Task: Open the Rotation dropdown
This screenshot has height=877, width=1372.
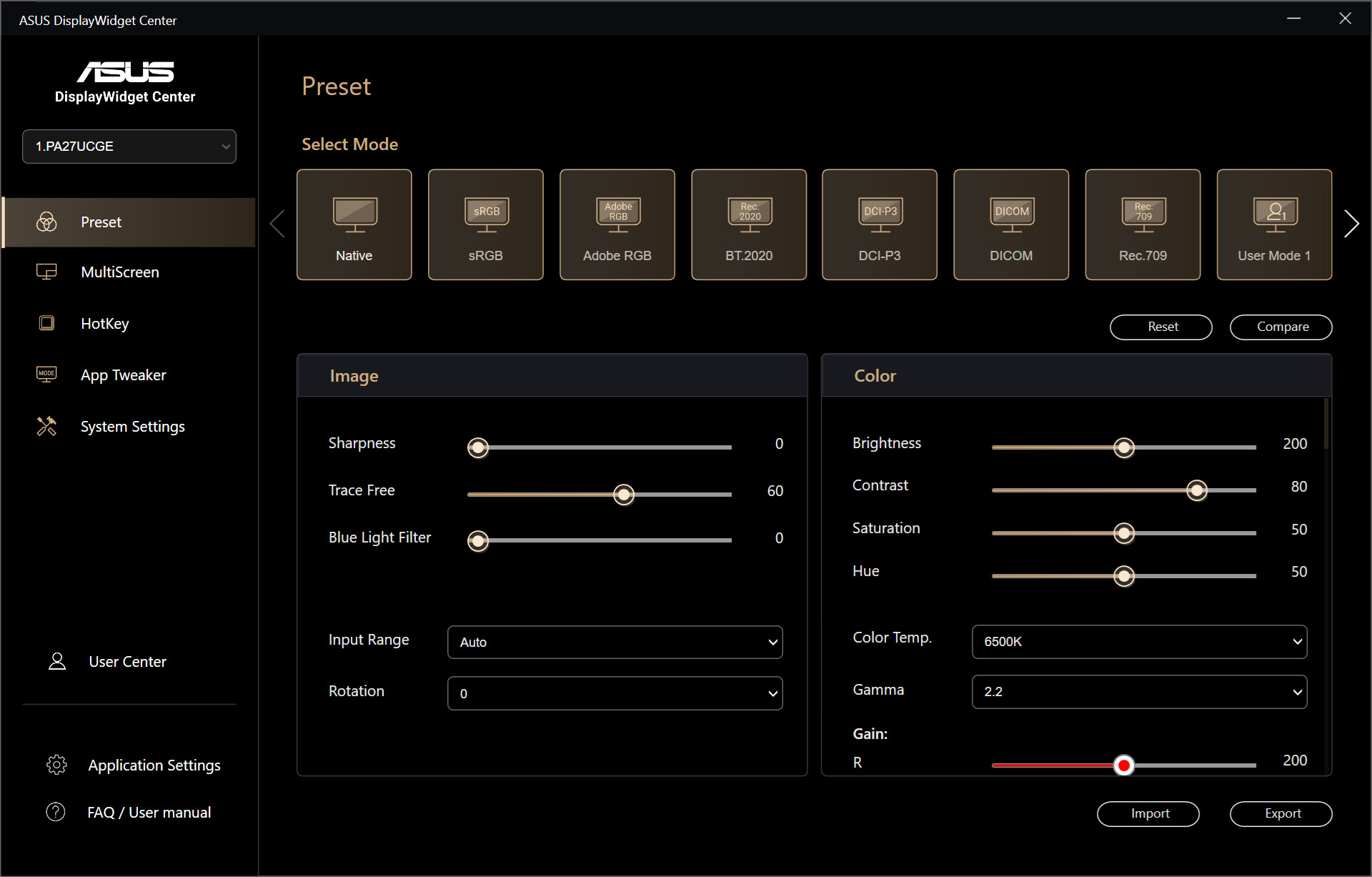Action: point(615,693)
